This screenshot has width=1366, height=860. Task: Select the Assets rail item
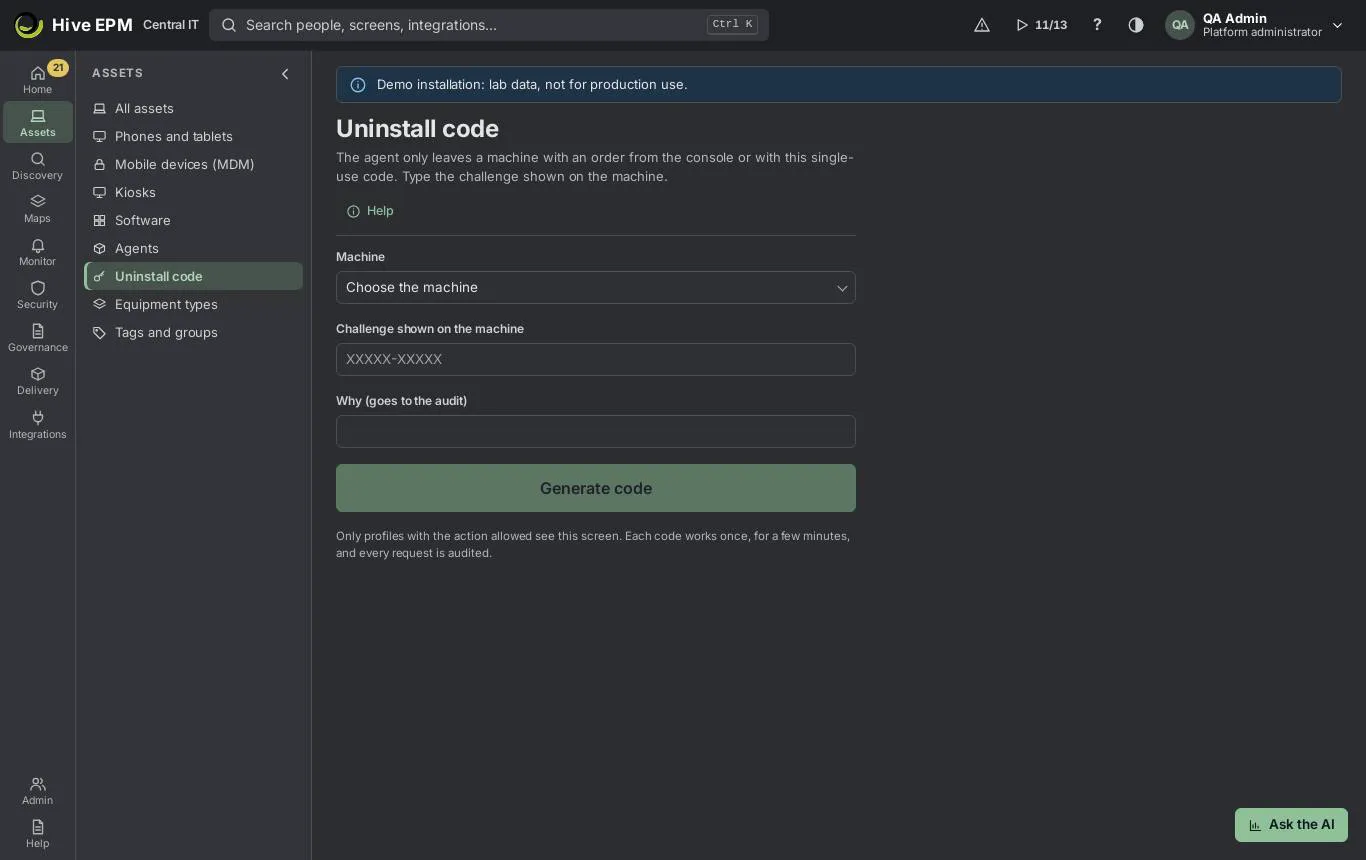tap(37, 122)
